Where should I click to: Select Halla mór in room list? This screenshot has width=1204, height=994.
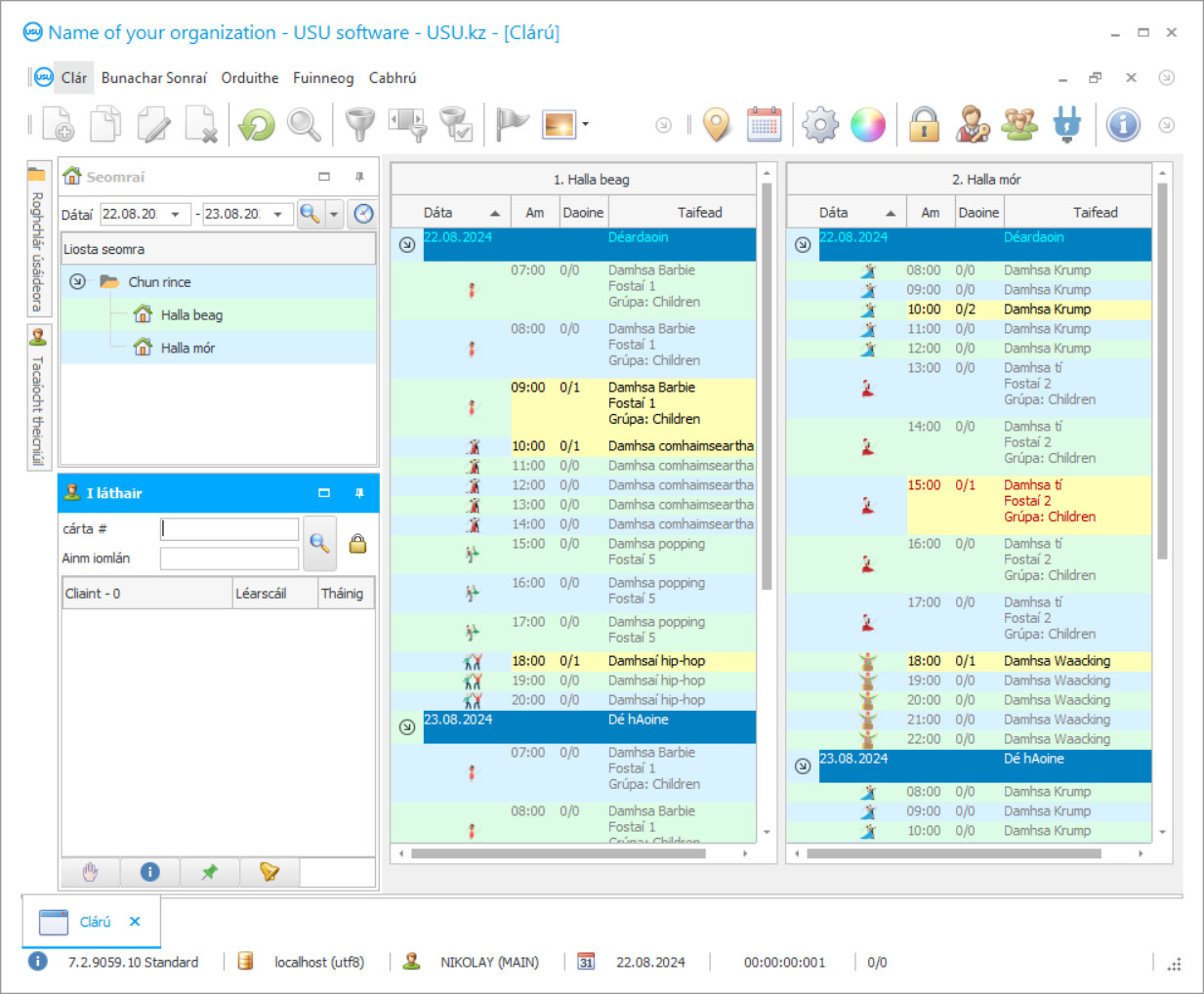point(187,348)
